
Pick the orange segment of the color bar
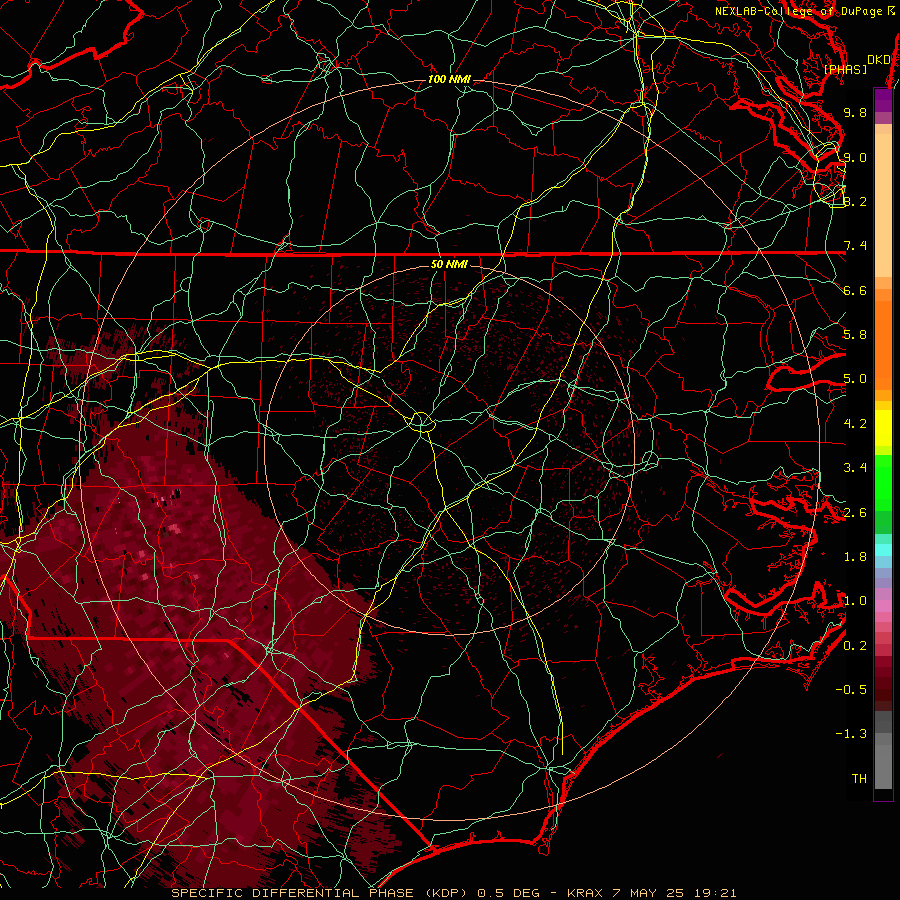883,346
